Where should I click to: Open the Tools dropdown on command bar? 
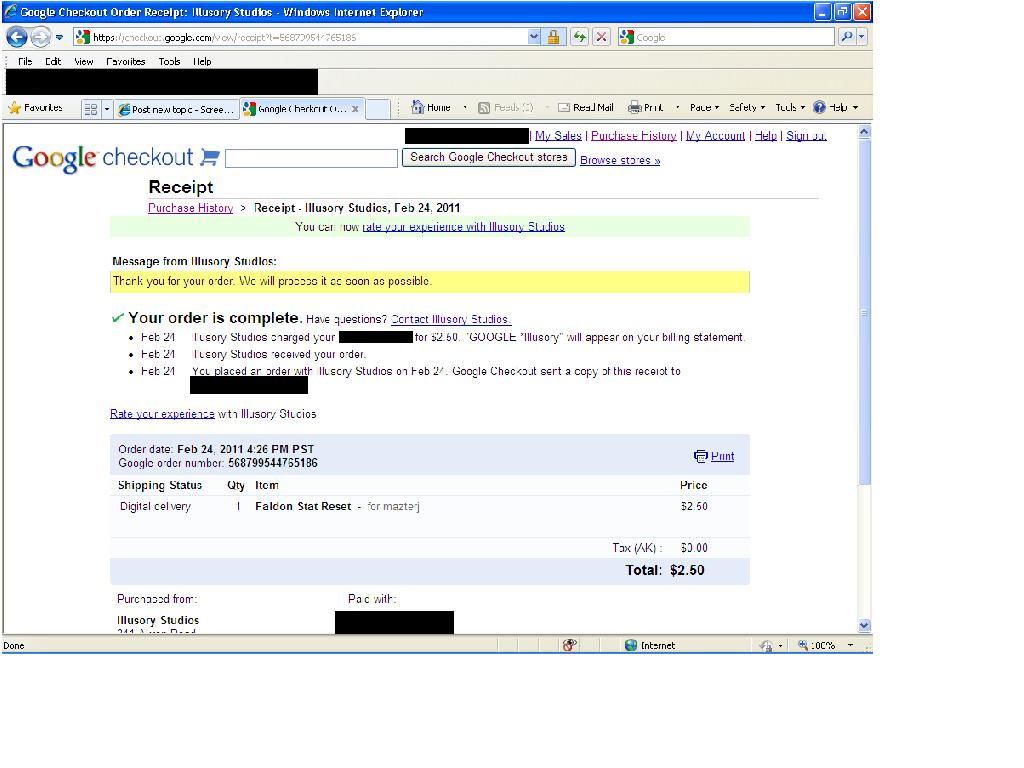(x=786, y=107)
